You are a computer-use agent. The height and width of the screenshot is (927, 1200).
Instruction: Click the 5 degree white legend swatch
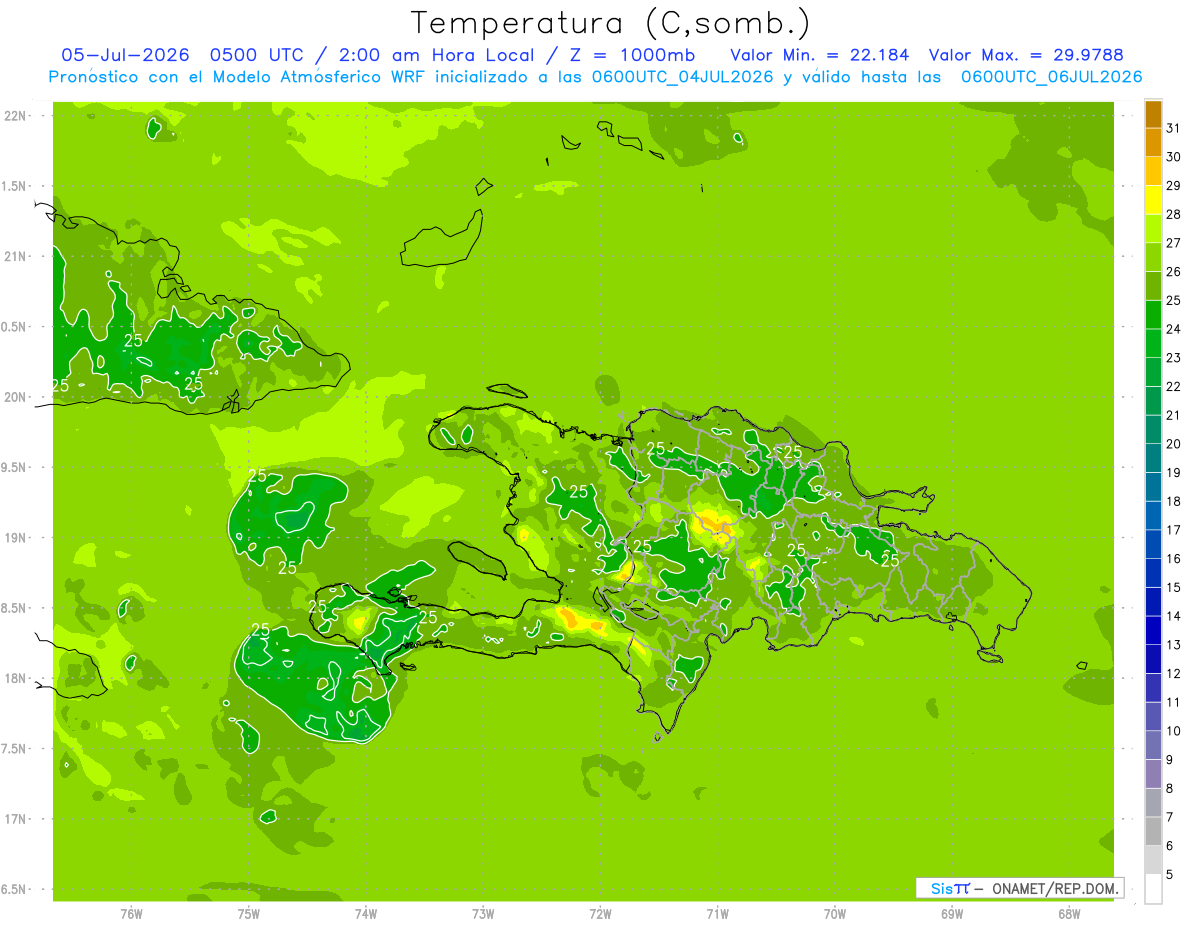pos(1153,889)
